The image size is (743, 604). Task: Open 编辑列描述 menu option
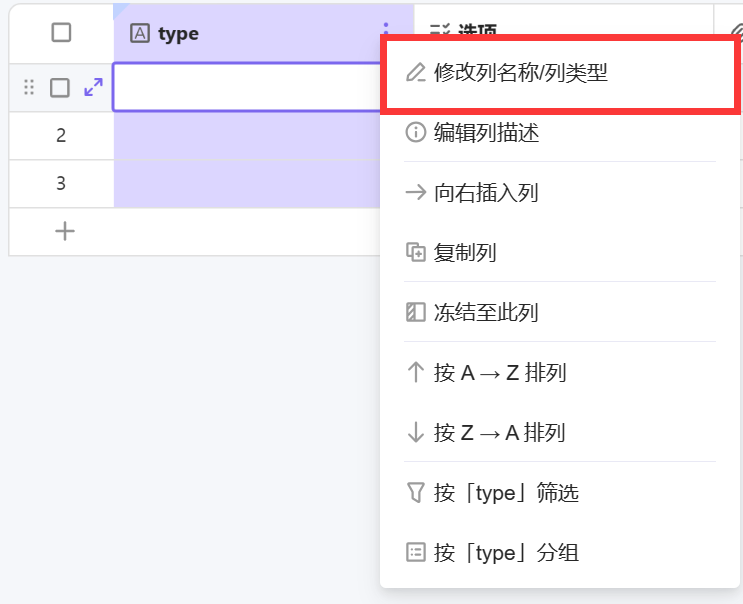(x=487, y=133)
